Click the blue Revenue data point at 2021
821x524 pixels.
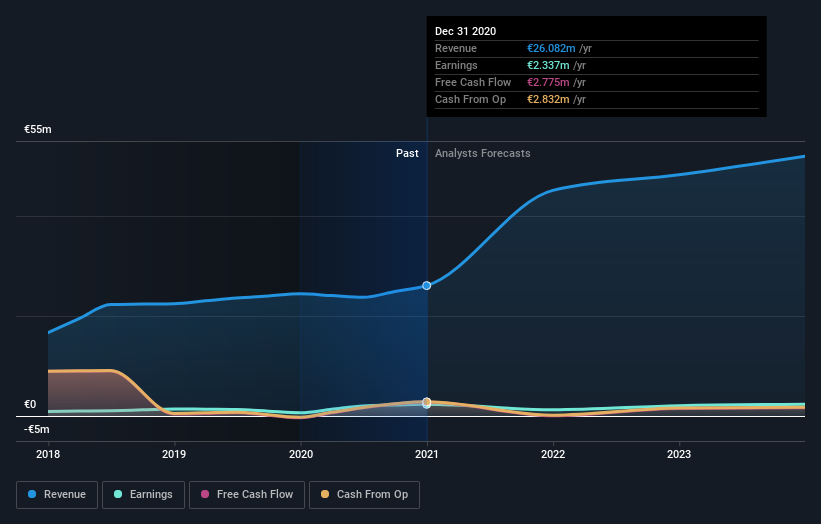(x=427, y=285)
